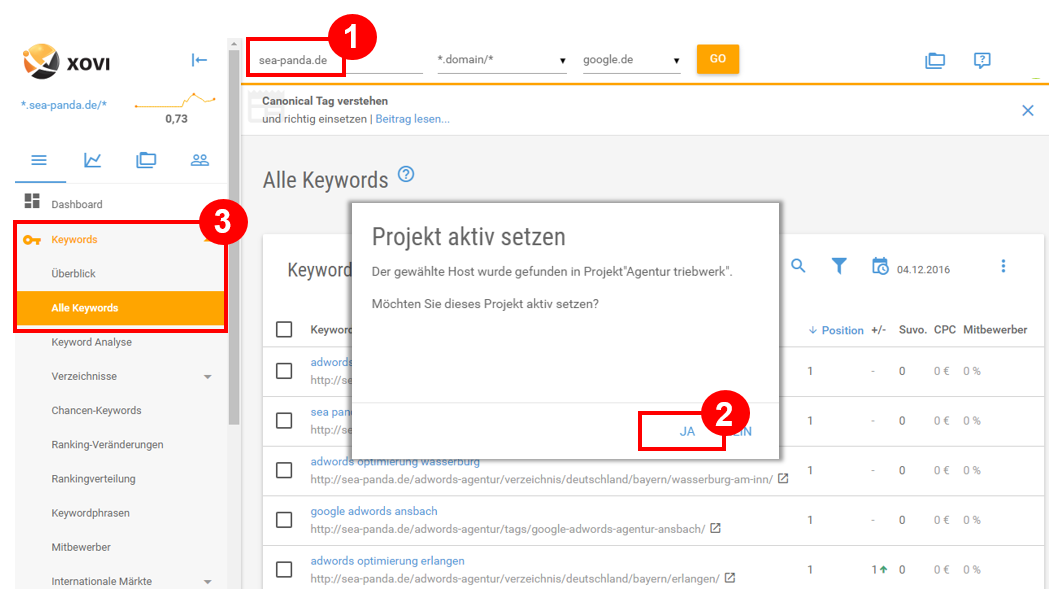1056x589 pixels.
Task: Open external link icon for ansbach URL
Action: 715,528
